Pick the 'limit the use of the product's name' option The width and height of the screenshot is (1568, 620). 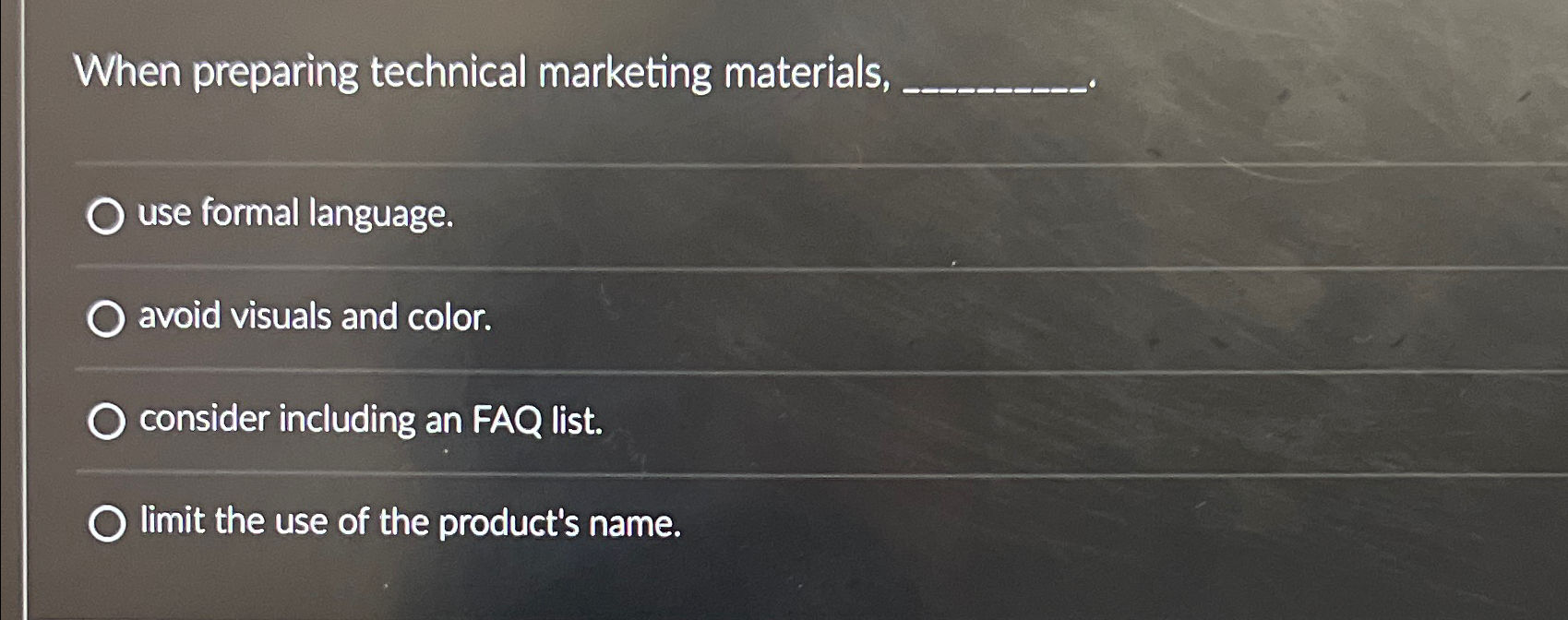point(108,524)
